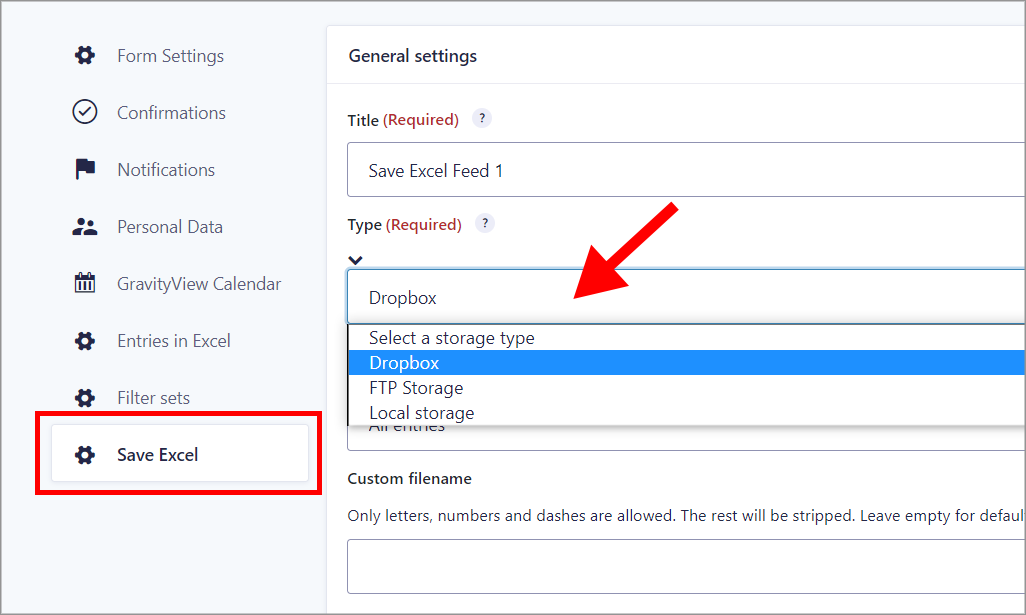This screenshot has height=615, width=1026.
Task: Click the 'Type (Required)' label
Action: tap(404, 224)
